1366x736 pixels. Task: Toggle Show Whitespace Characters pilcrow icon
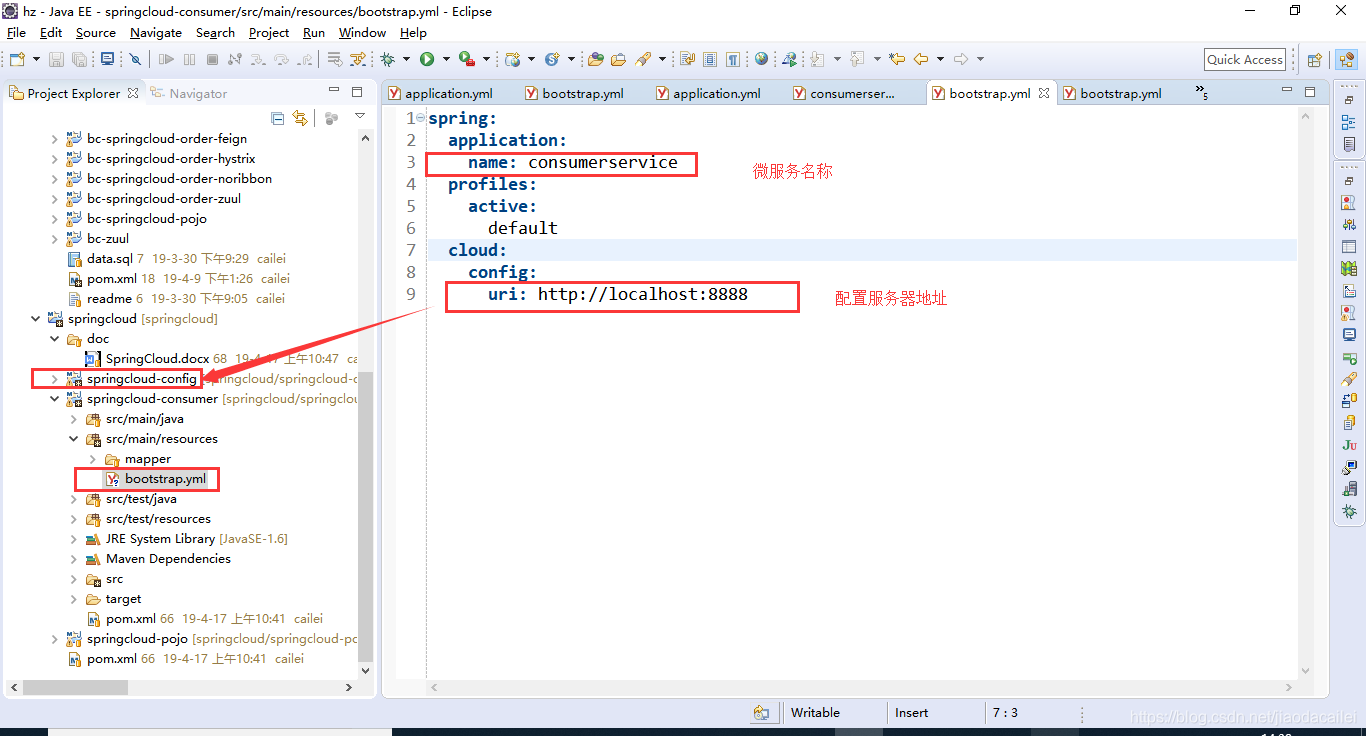733,60
